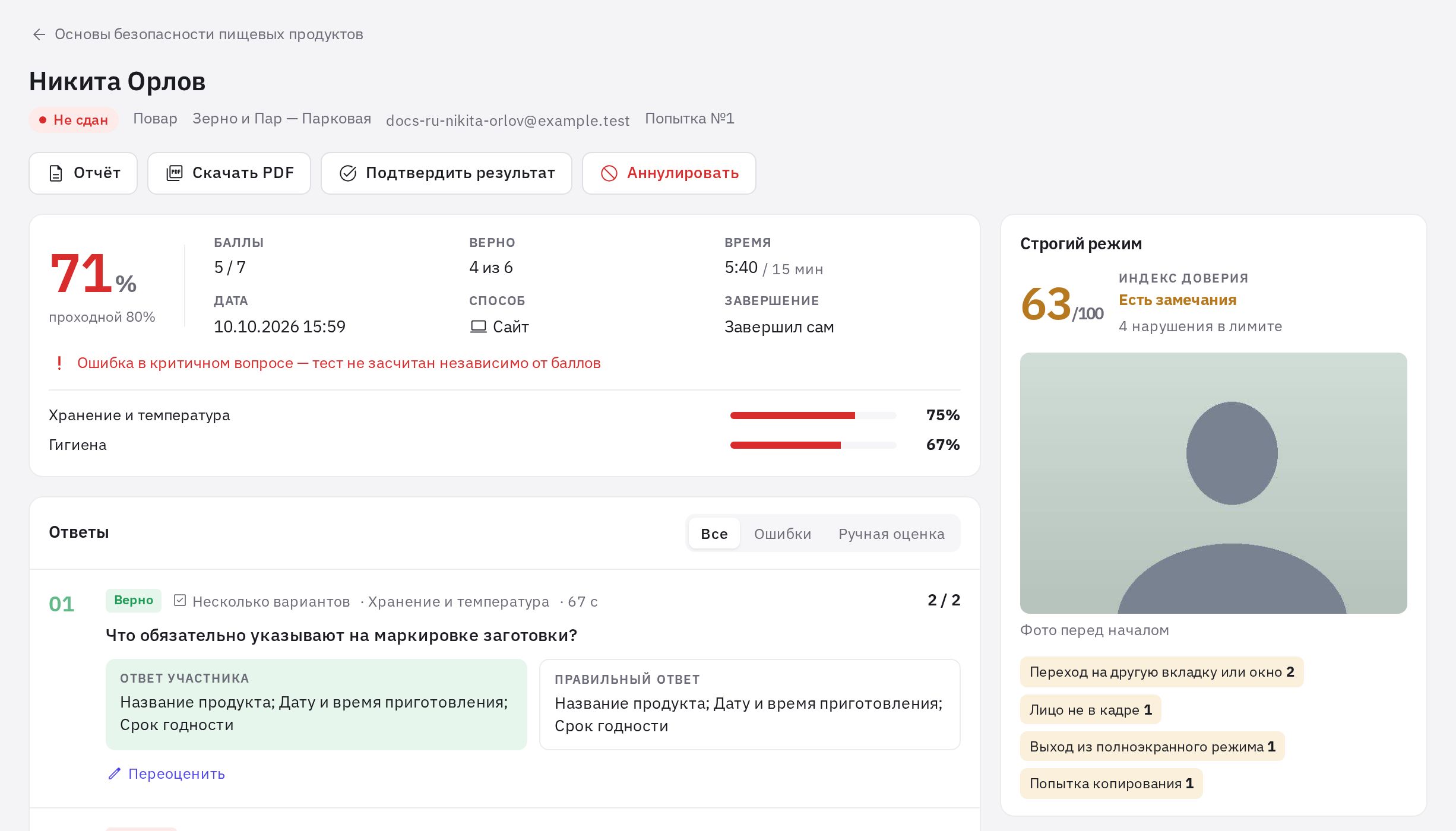Click the Ответ участника answer box
Image resolution: width=1456 pixels, height=831 pixels.
click(x=316, y=705)
